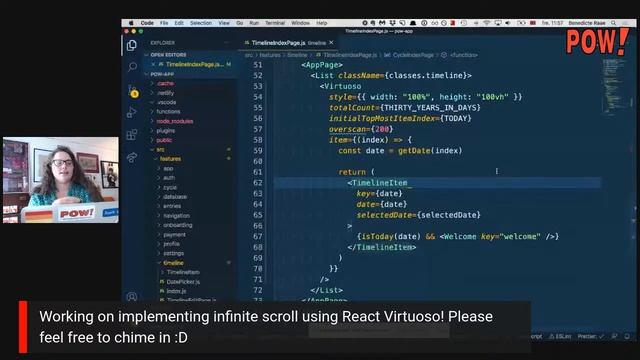Open DatePicker.js in the file tree

click(x=183, y=282)
